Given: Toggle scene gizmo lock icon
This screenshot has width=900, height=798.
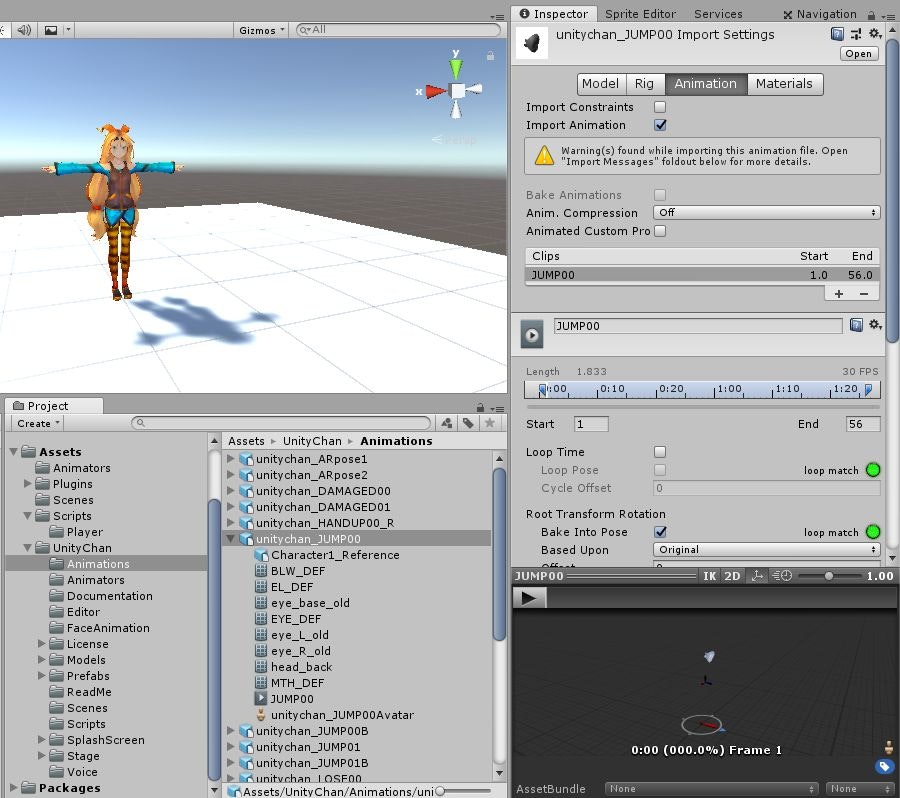Looking at the screenshot, I should click(490, 56).
